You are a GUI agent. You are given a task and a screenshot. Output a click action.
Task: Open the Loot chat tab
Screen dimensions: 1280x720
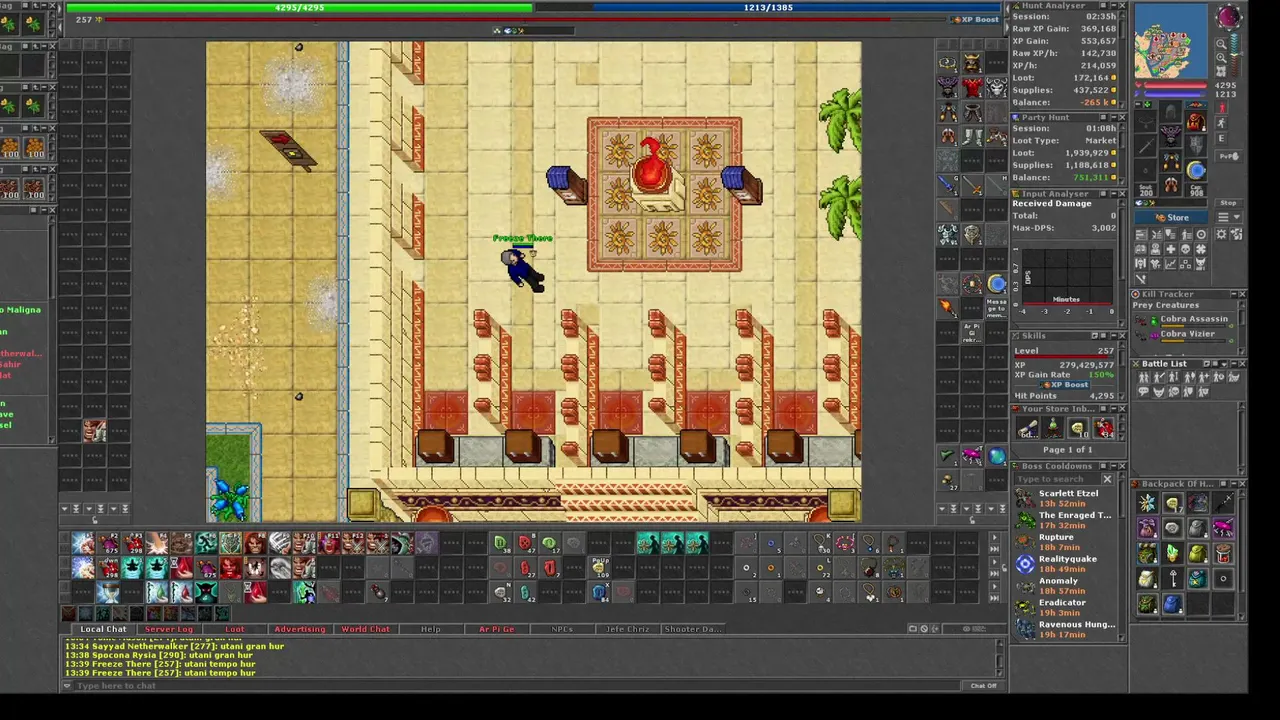point(235,629)
